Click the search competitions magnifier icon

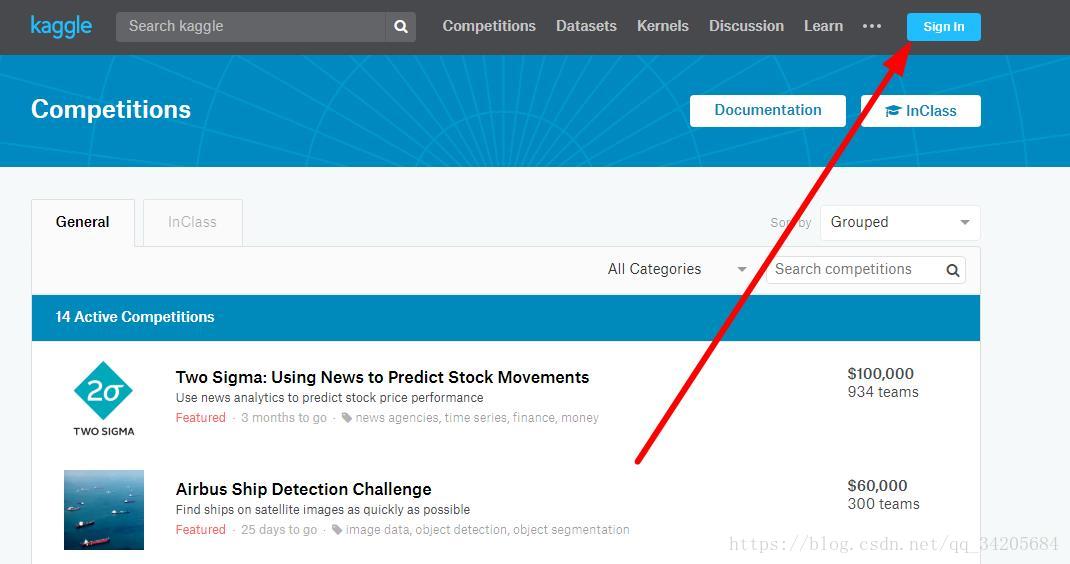953,270
